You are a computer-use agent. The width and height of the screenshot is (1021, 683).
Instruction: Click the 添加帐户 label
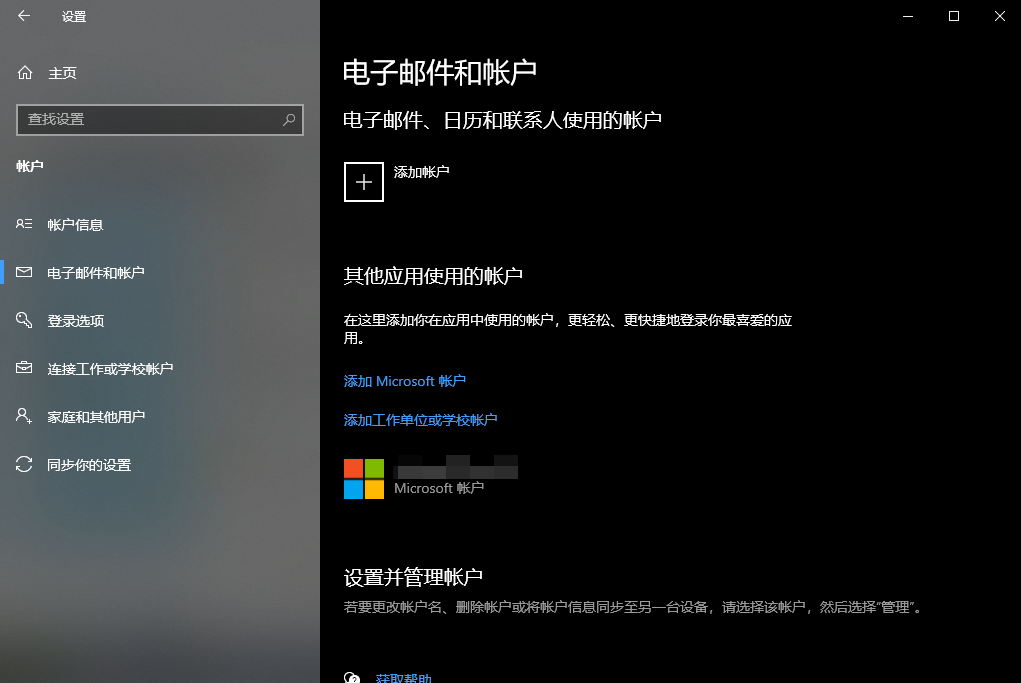click(421, 172)
